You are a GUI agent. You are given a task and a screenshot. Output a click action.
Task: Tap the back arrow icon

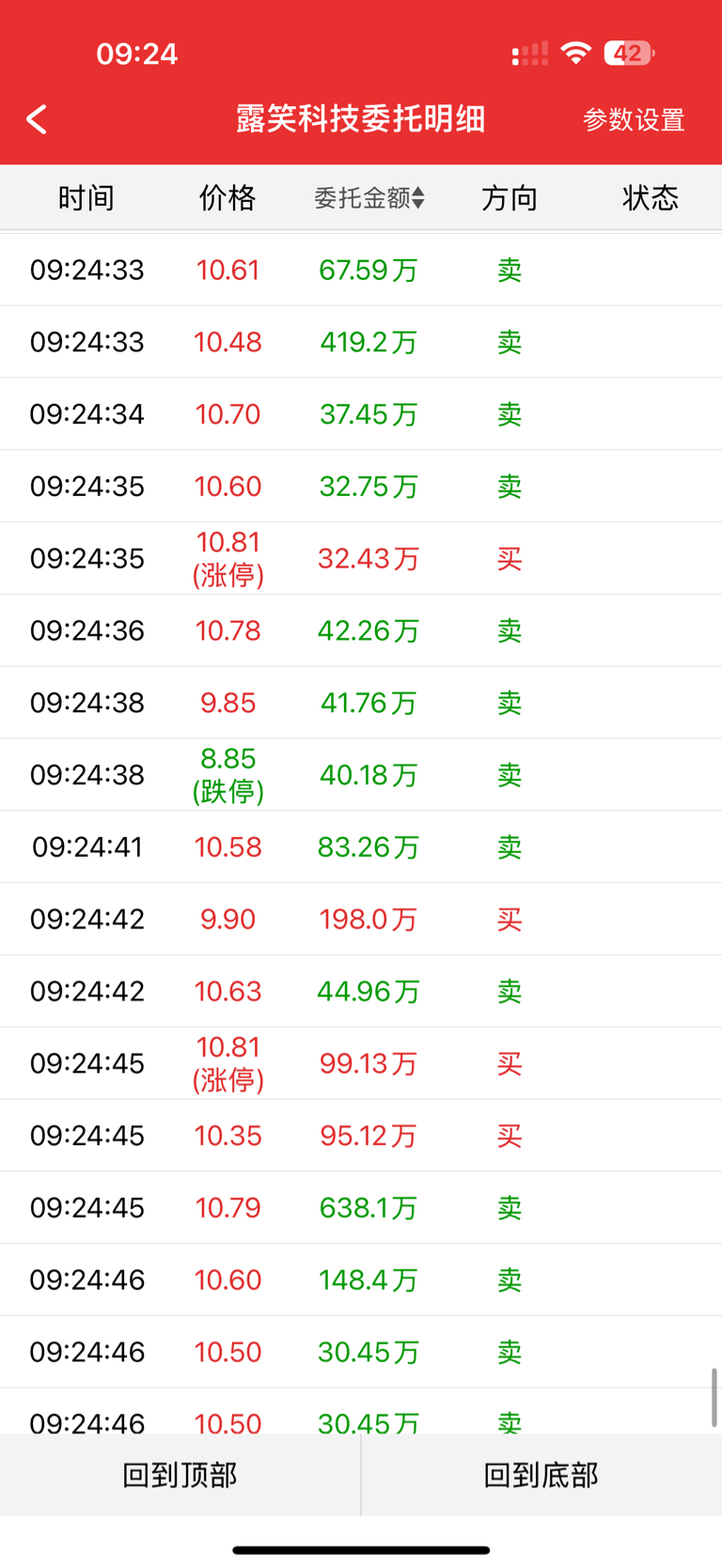click(x=37, y=119)
